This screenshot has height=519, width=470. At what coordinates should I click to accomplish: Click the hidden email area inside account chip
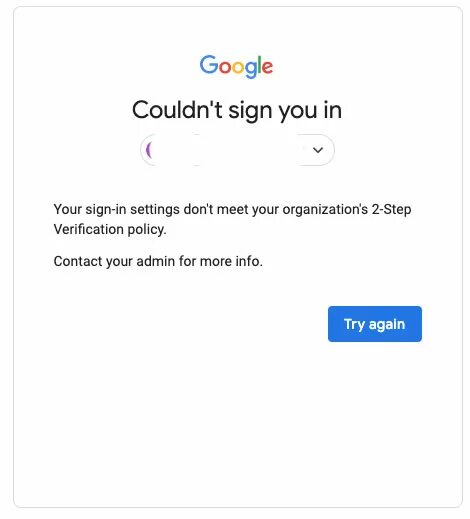click(230, 150)
